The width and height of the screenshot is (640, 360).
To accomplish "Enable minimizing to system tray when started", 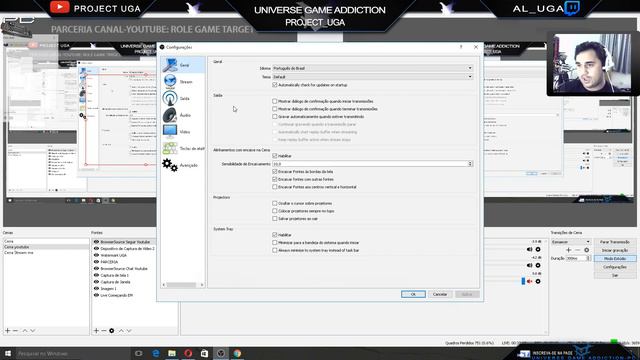I will pos(275,242).
